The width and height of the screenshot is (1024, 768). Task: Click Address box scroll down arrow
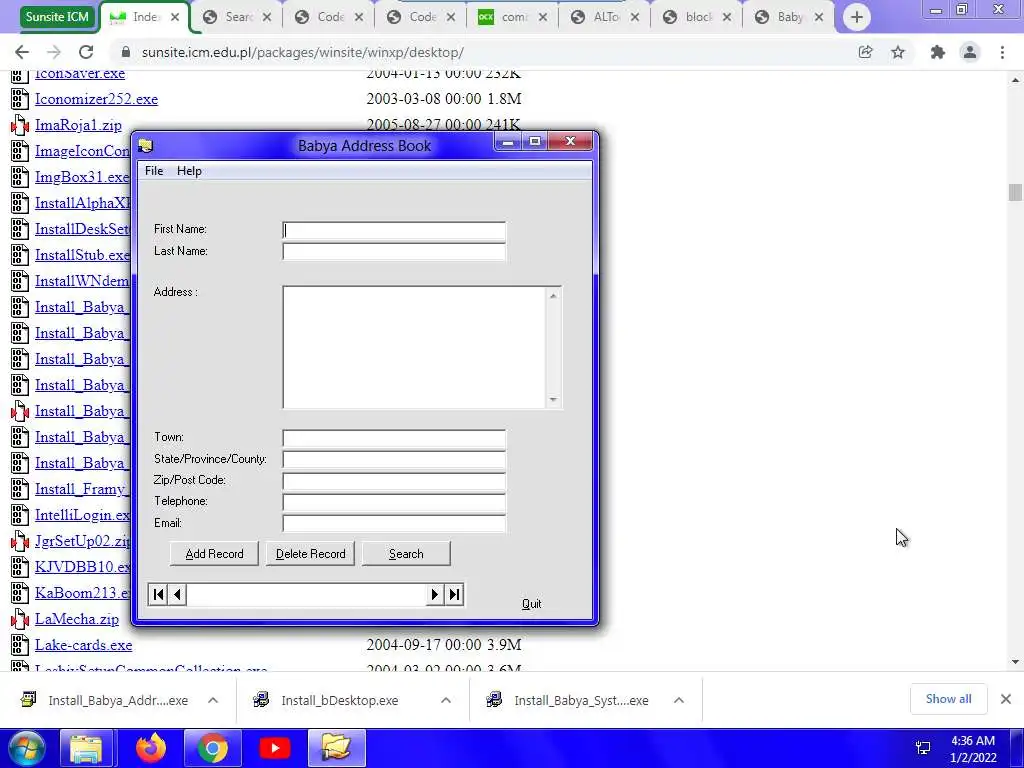553,400
